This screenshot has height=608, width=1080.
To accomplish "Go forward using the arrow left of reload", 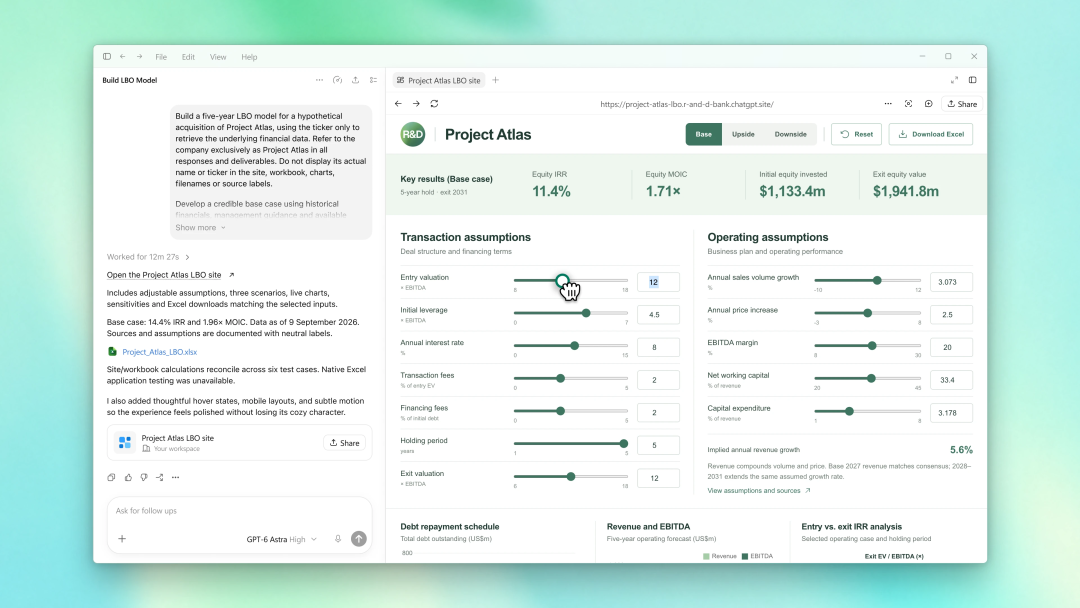I will pyautogui.click(x=416, y=104).
